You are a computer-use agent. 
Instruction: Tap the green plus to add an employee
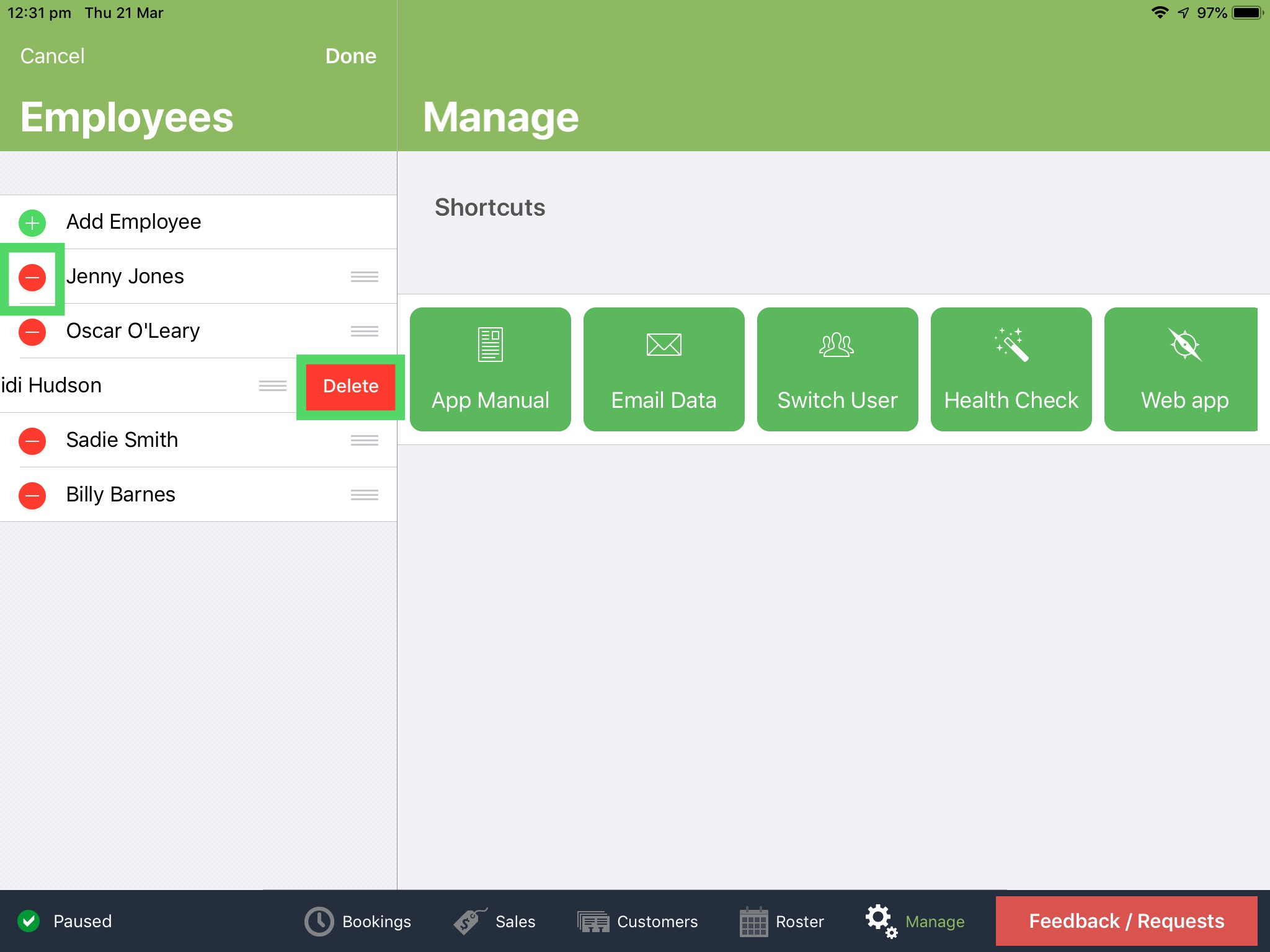[32, 223]
